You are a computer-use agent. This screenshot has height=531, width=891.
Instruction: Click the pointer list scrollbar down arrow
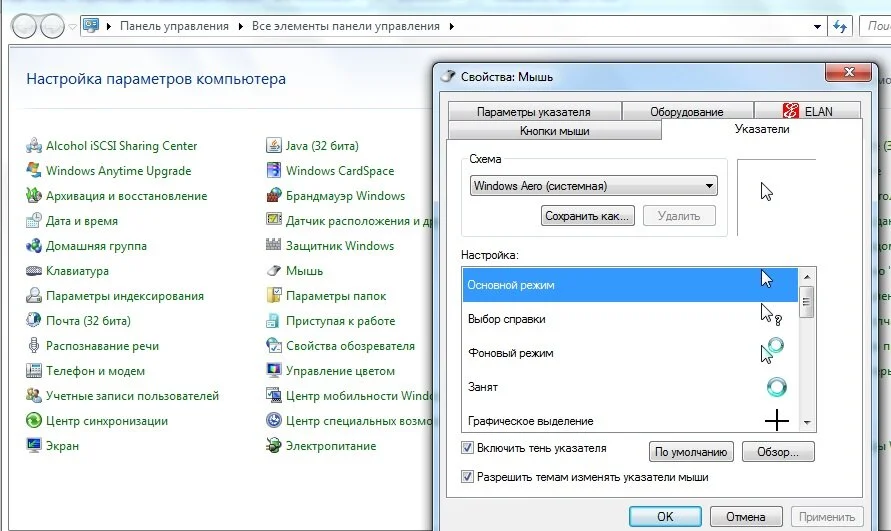pos(807,422)
